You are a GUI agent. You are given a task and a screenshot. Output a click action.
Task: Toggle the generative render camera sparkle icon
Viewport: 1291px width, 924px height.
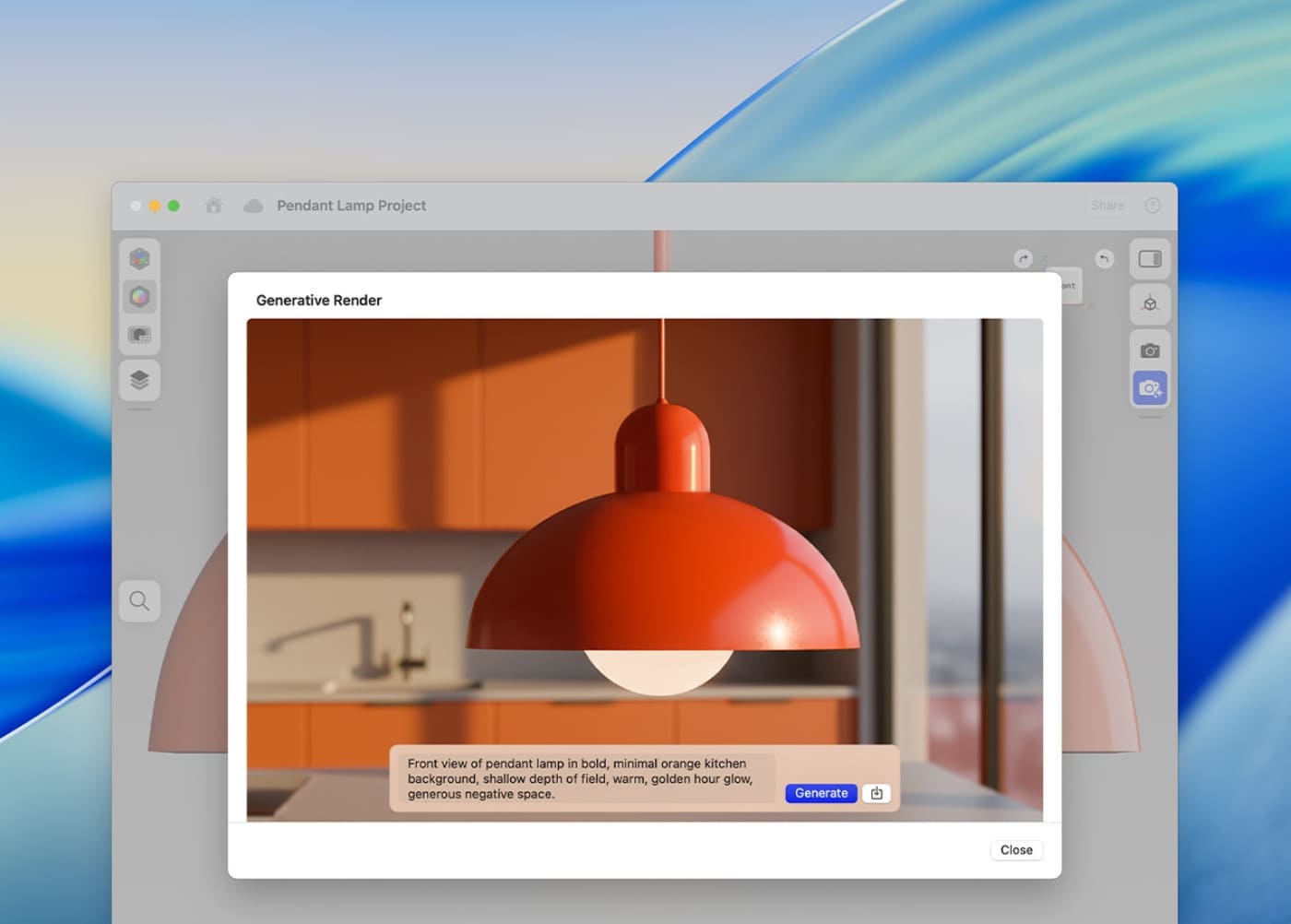[x=1149, y=388]
